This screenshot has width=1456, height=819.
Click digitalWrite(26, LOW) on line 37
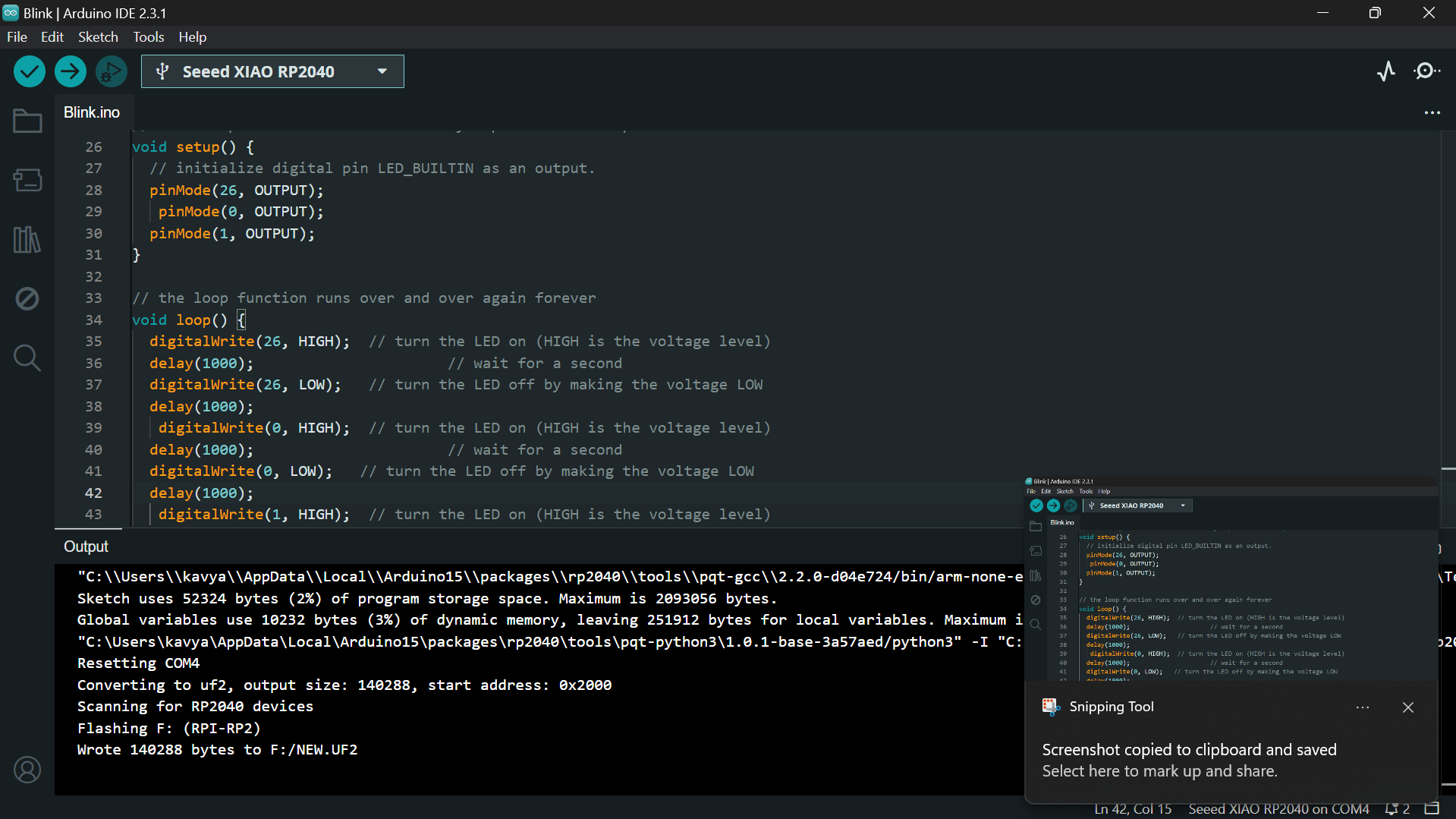245,385
